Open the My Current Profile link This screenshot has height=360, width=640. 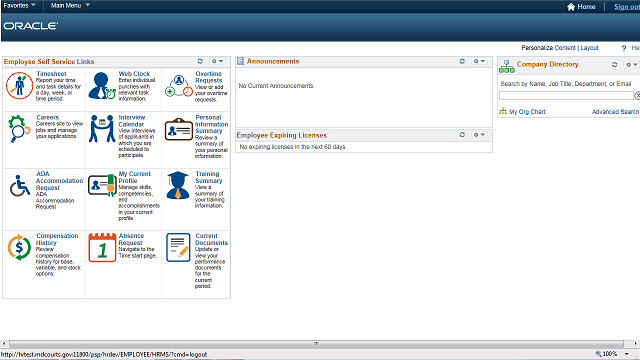tap(135, 177)
